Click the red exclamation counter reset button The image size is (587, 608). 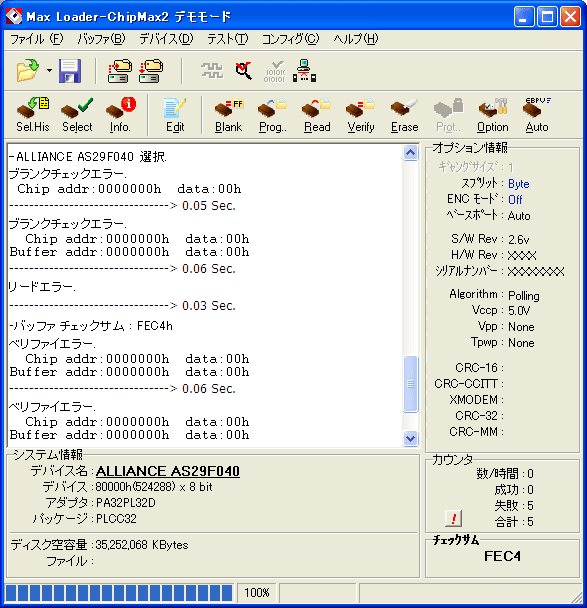click(453, 518)
